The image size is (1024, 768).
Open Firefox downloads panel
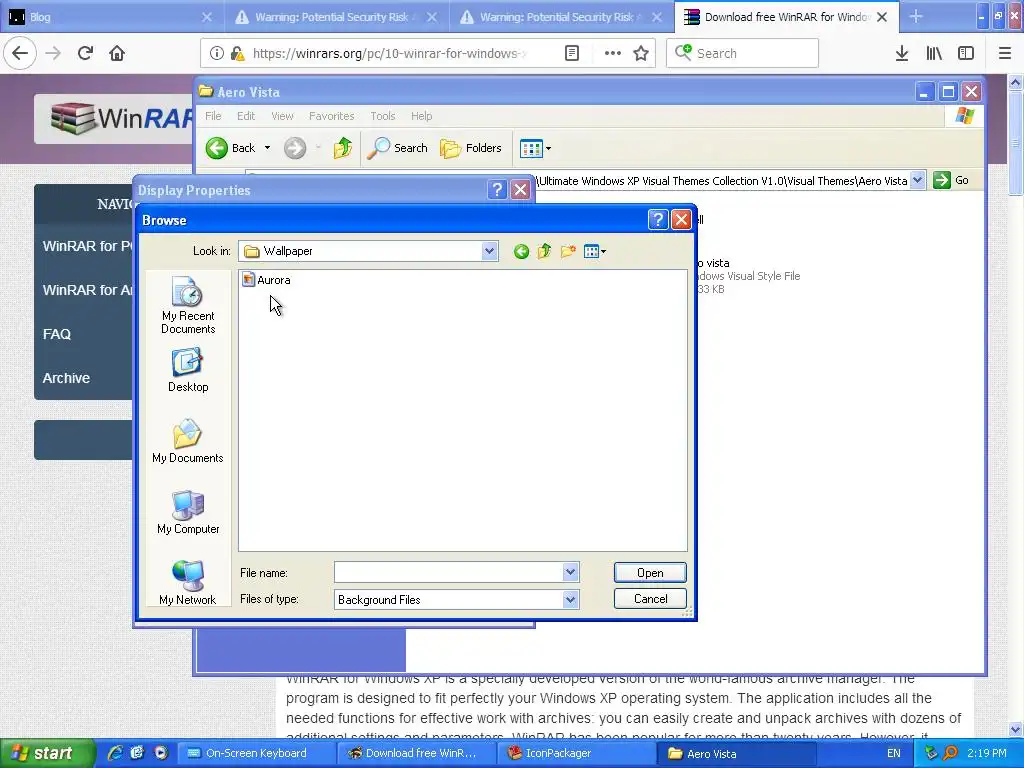click(x=902, y=54)
